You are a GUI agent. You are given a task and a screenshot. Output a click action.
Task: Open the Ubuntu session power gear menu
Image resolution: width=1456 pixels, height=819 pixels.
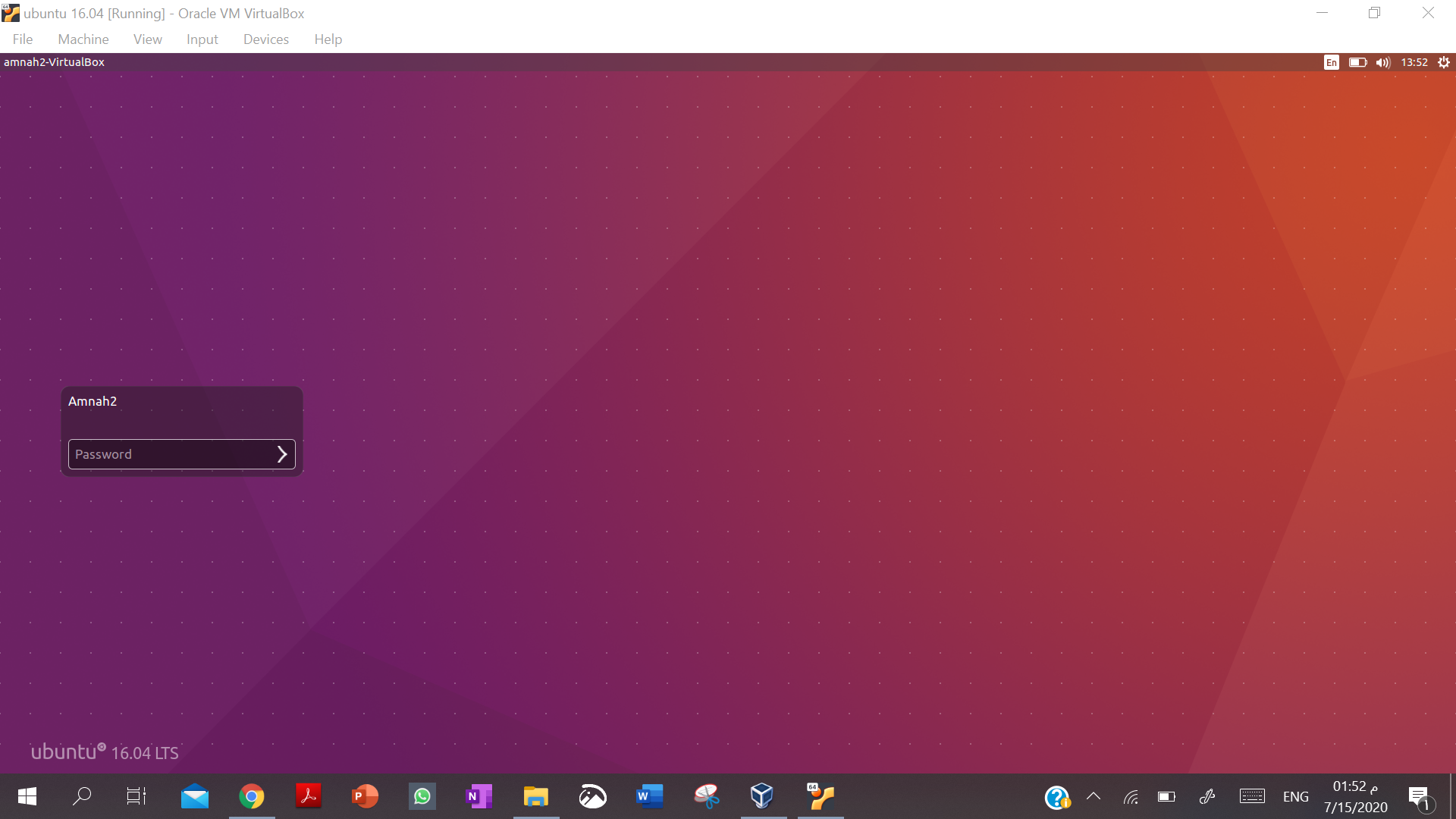(1444, 62)
